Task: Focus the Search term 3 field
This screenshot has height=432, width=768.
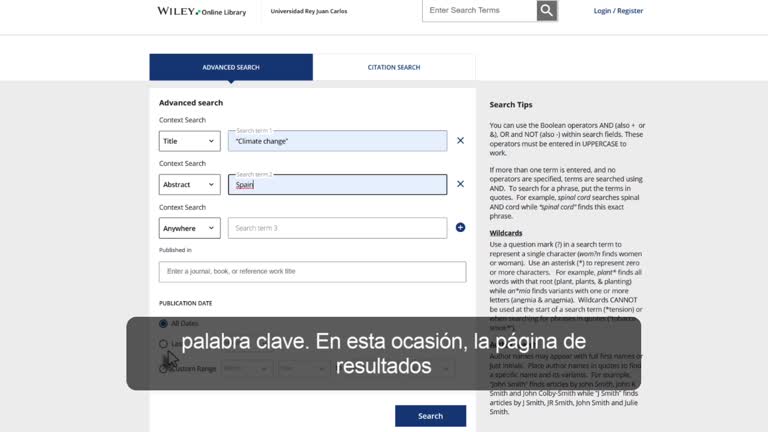Action: (x=337, y=228)
